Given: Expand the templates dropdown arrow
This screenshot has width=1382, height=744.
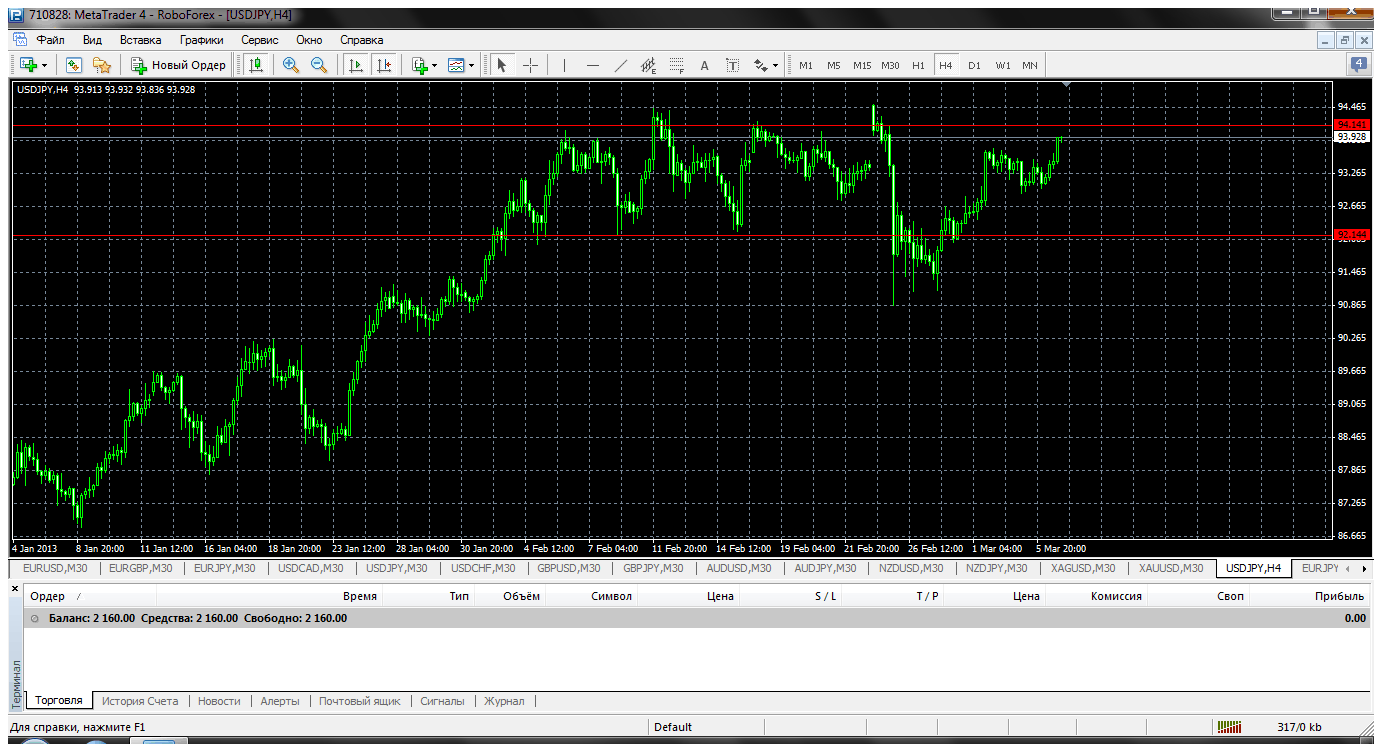Looking at the screenshot, I should coord(472,65).
